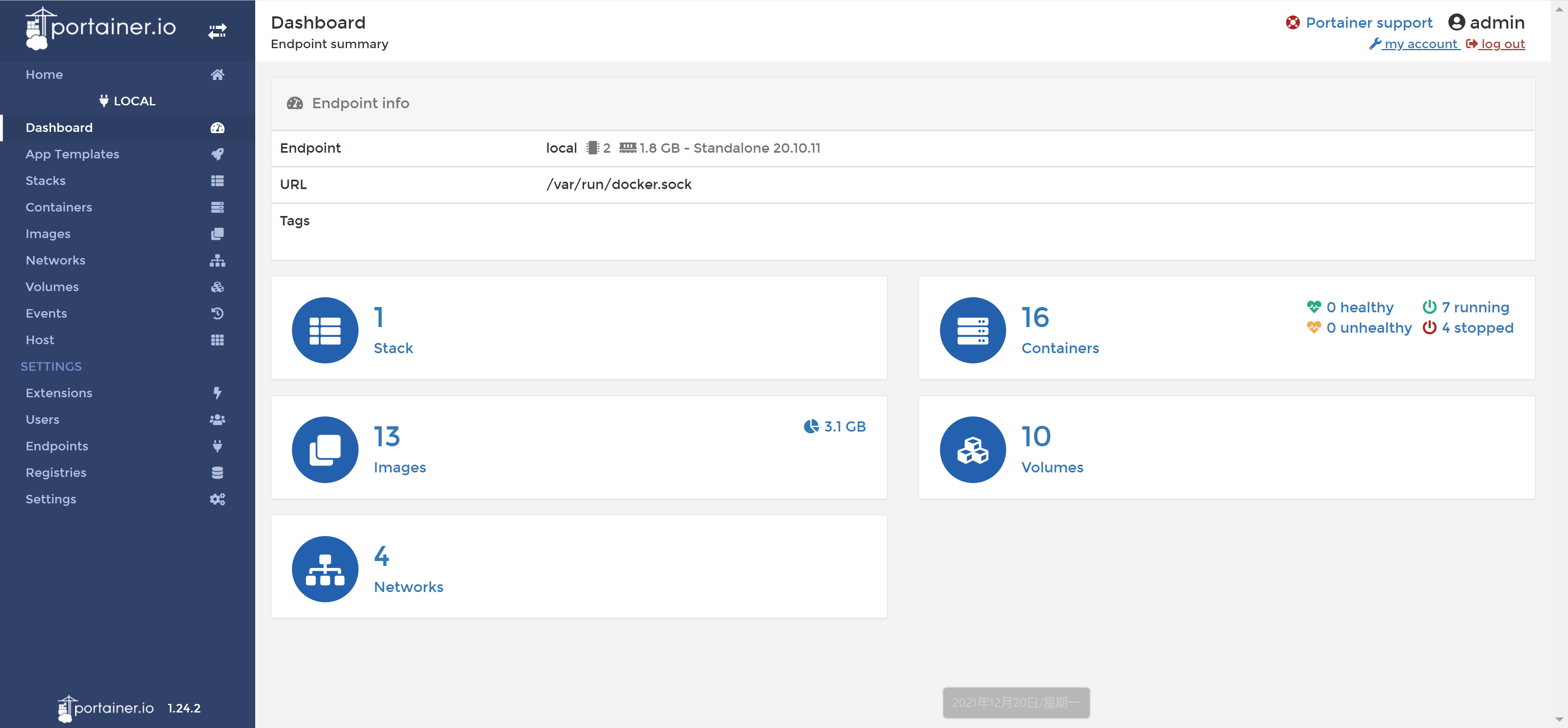Viewport: 1568px width, 728px height.
Task: Open the Users settings page
Action: (42, 420)
